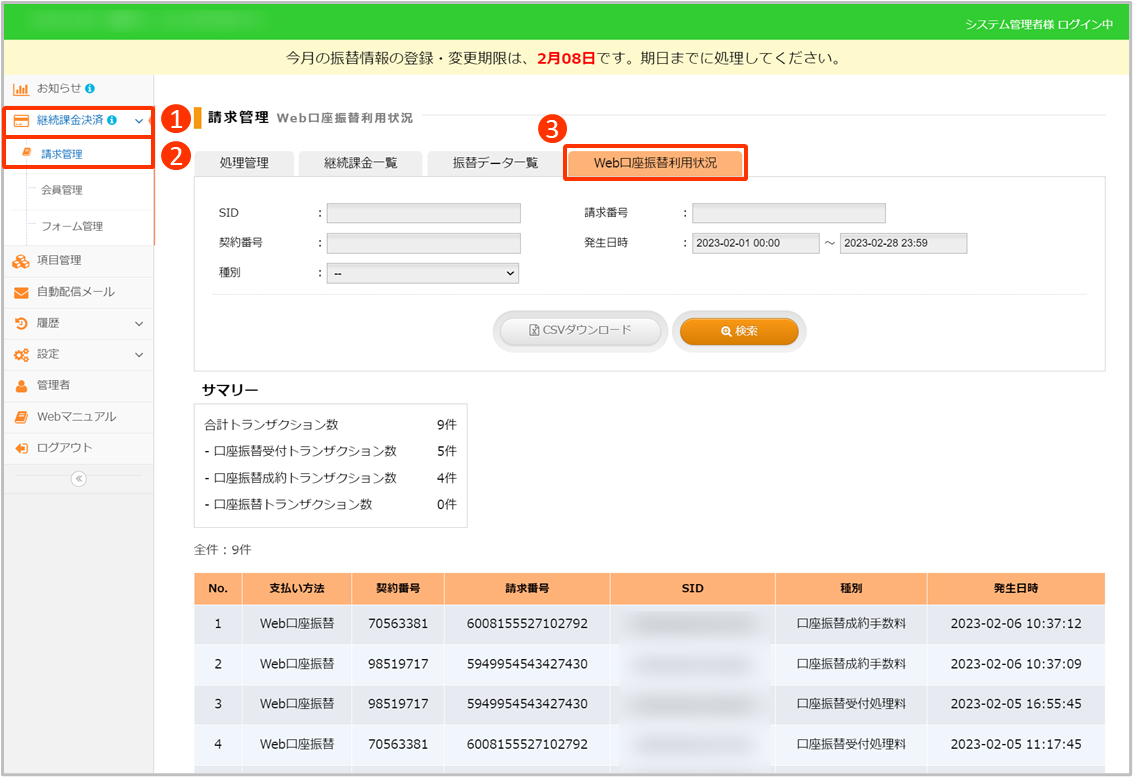The image size is (1133, 777).
Task: Click the gears icon for 設定
Action: (20, 355)
